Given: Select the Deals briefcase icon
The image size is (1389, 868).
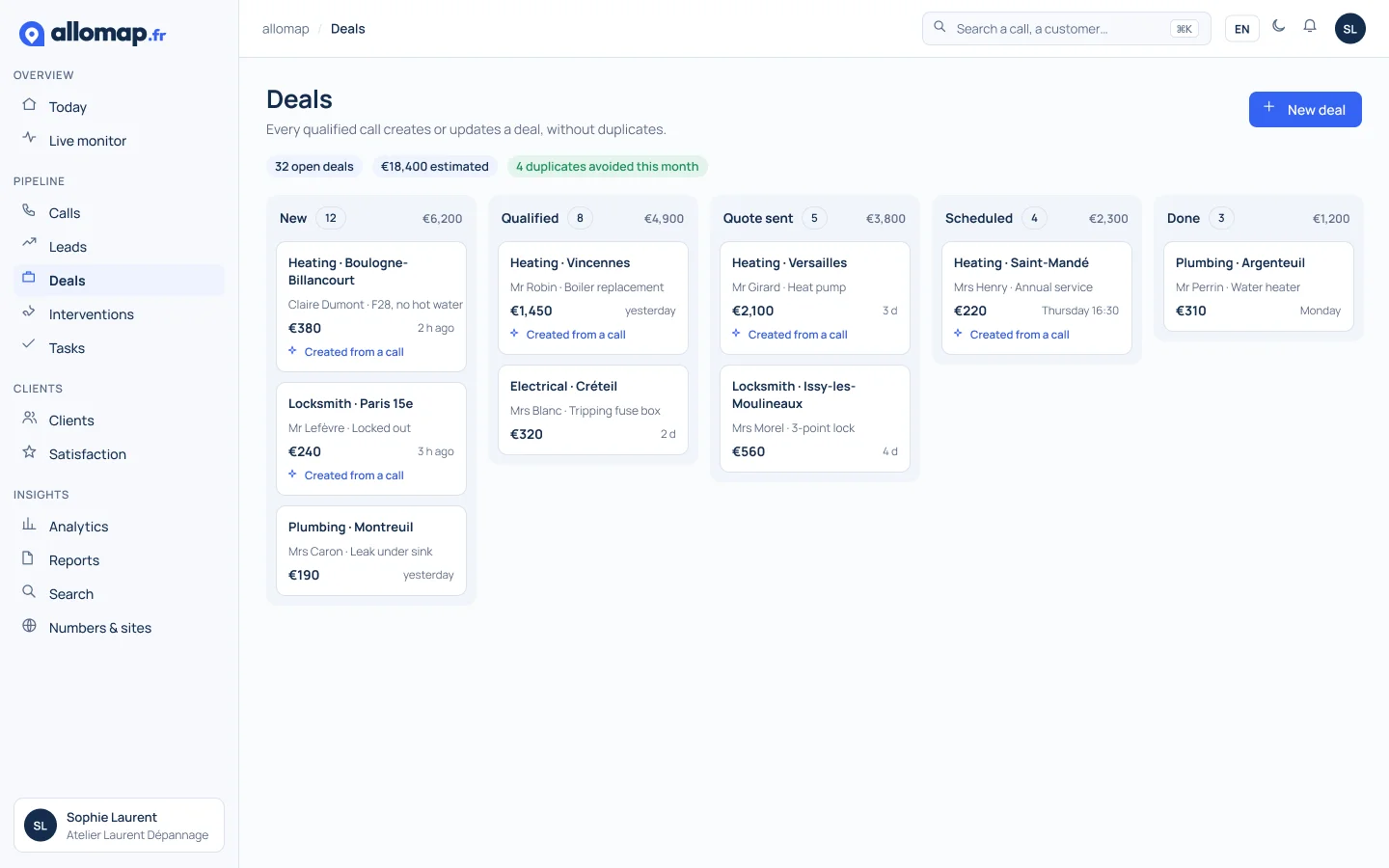Looking at the screenshot, I should (29, 279).
